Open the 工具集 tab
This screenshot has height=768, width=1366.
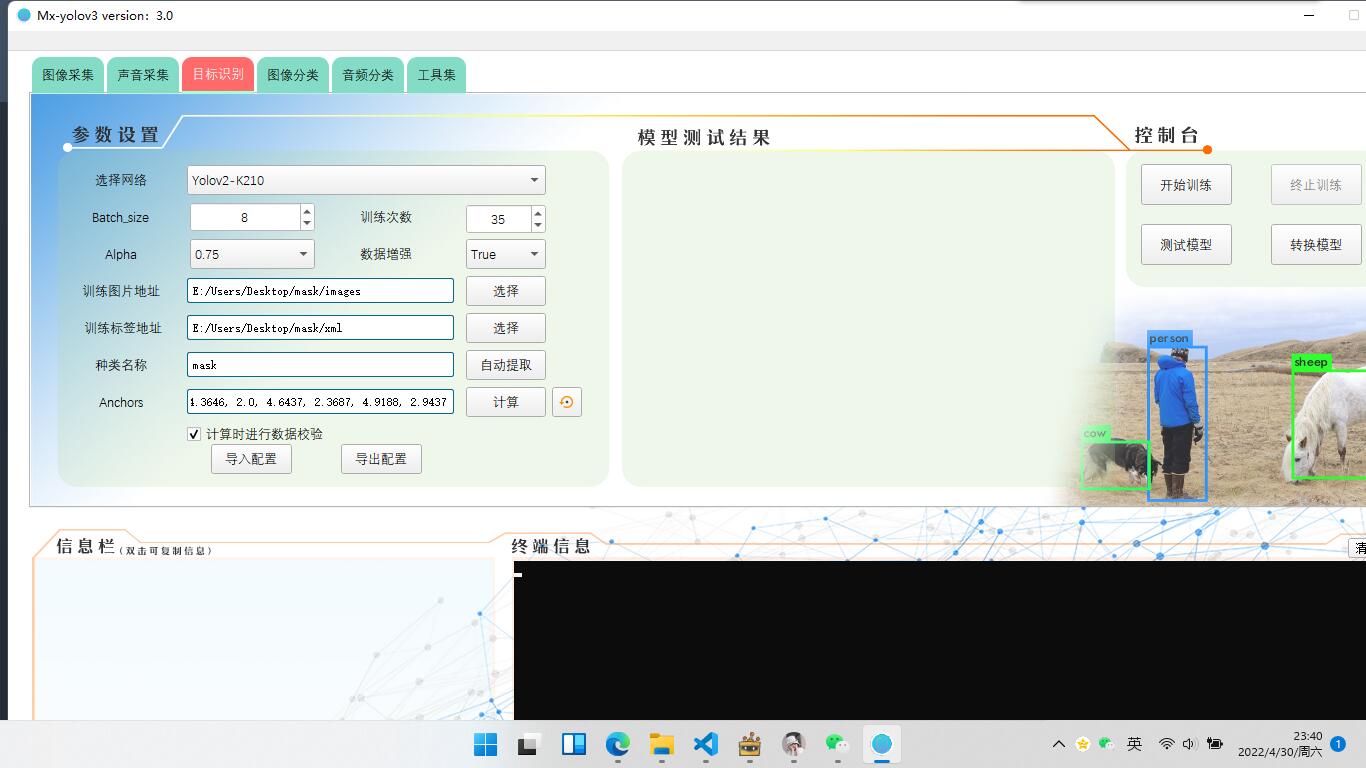tap(436, 75)
